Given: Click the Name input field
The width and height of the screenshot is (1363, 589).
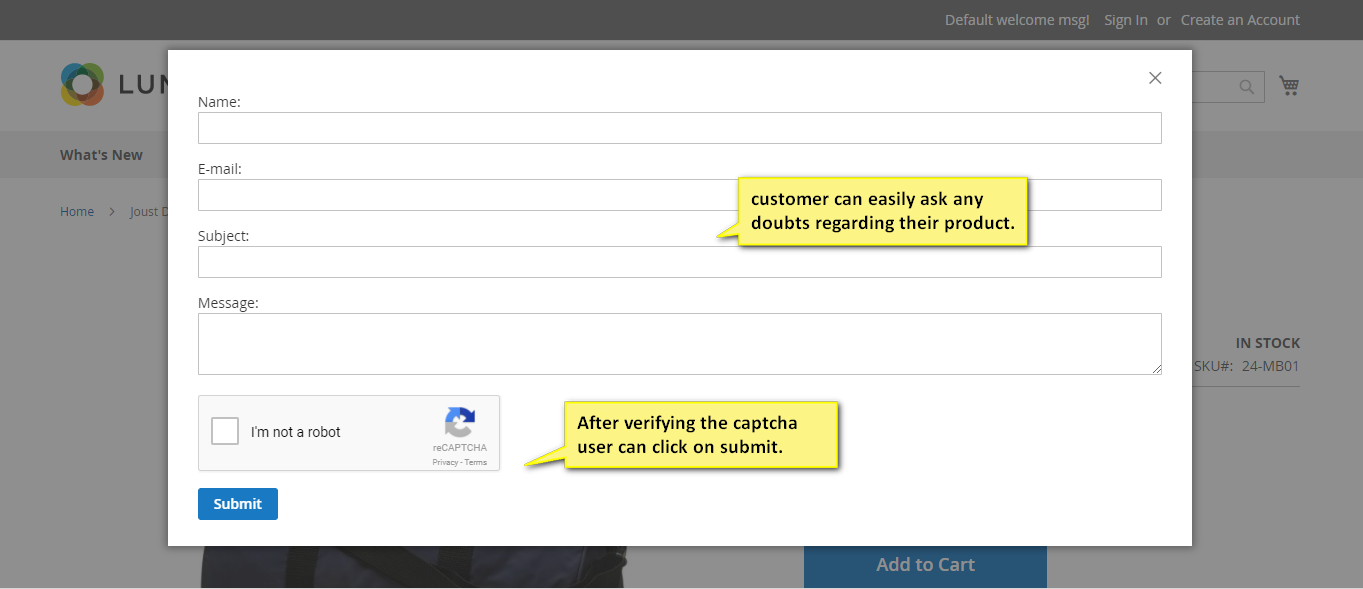Looking at the screenshot, I should pos(680,128).
